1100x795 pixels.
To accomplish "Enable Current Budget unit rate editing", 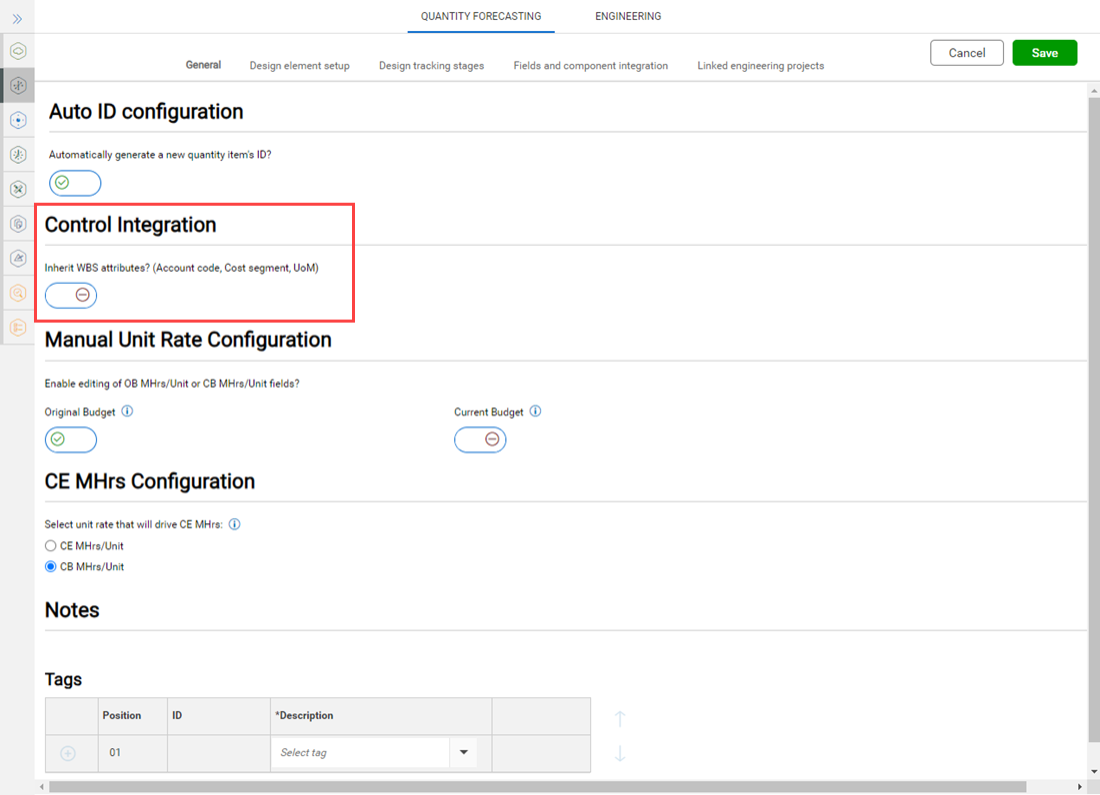I will coord(480,440).
